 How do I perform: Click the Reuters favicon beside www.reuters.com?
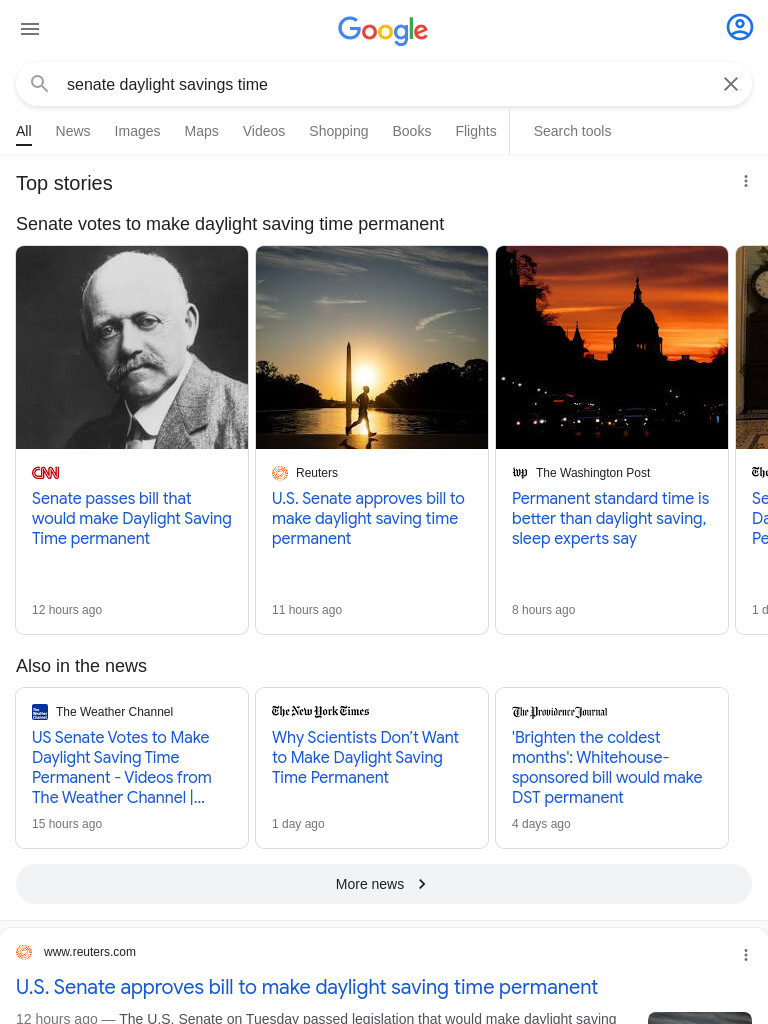click(24, 952)
